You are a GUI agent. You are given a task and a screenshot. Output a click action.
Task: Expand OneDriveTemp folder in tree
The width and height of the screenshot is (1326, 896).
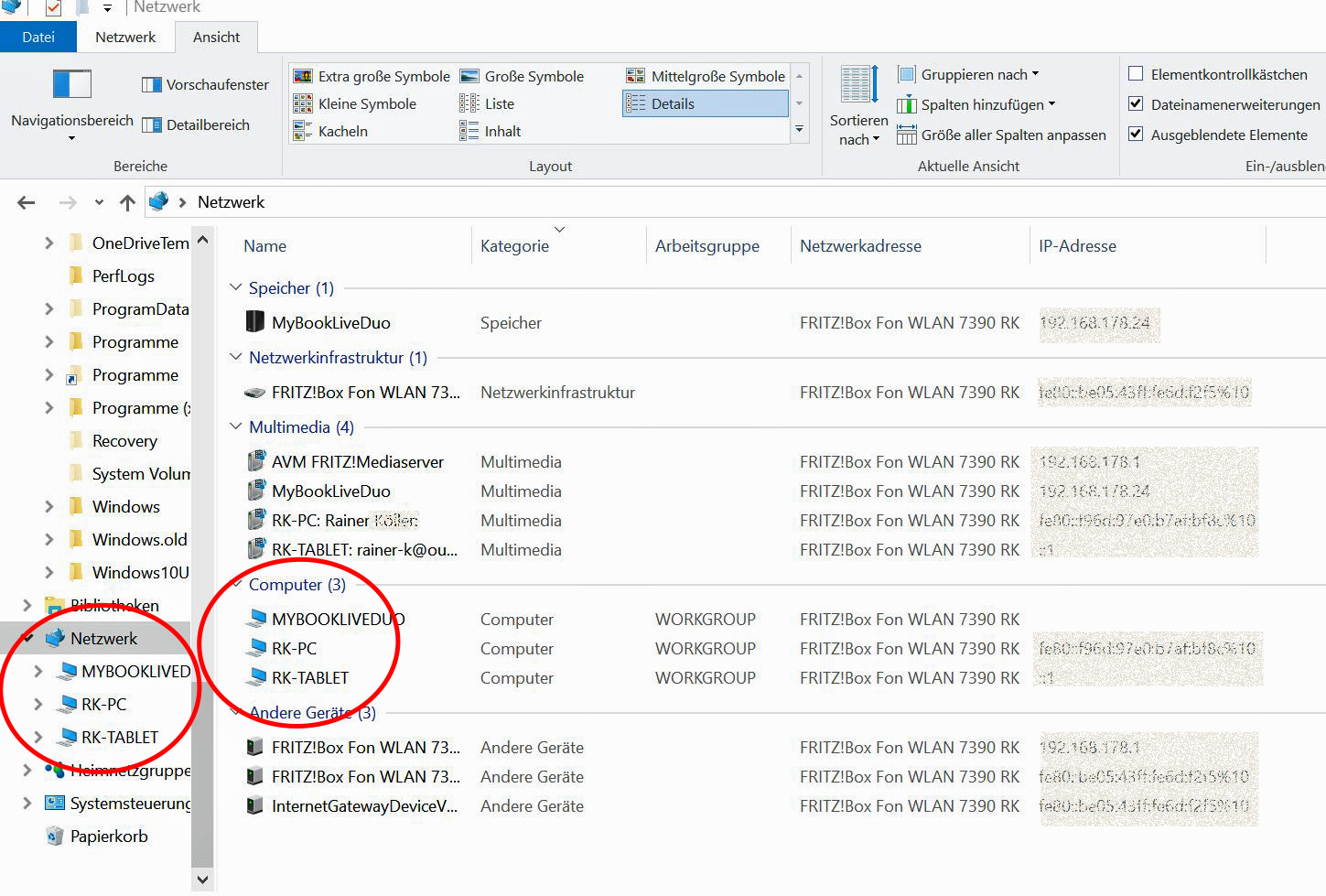point(49,243)
